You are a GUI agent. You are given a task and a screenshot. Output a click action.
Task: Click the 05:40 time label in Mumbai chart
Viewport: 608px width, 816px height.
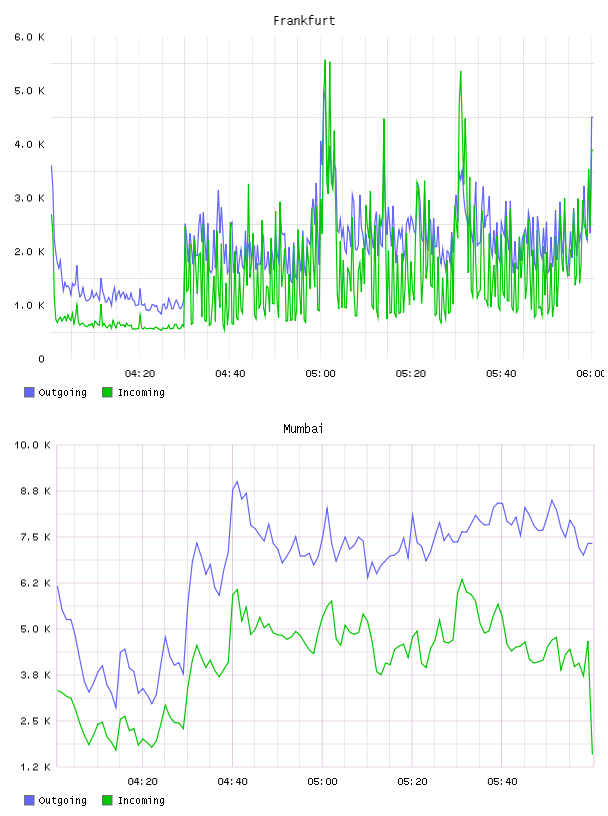pos(502,782)
